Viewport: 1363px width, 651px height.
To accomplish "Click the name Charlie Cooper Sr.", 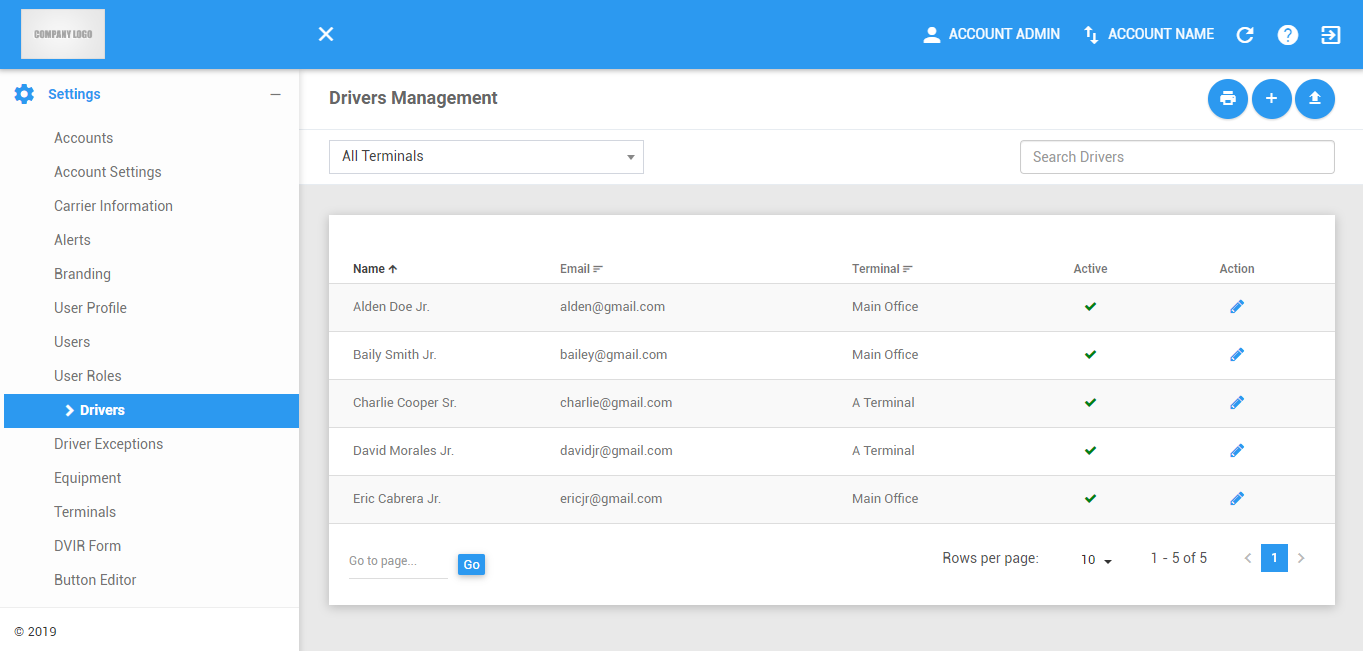I will click(x=405, y=403).
